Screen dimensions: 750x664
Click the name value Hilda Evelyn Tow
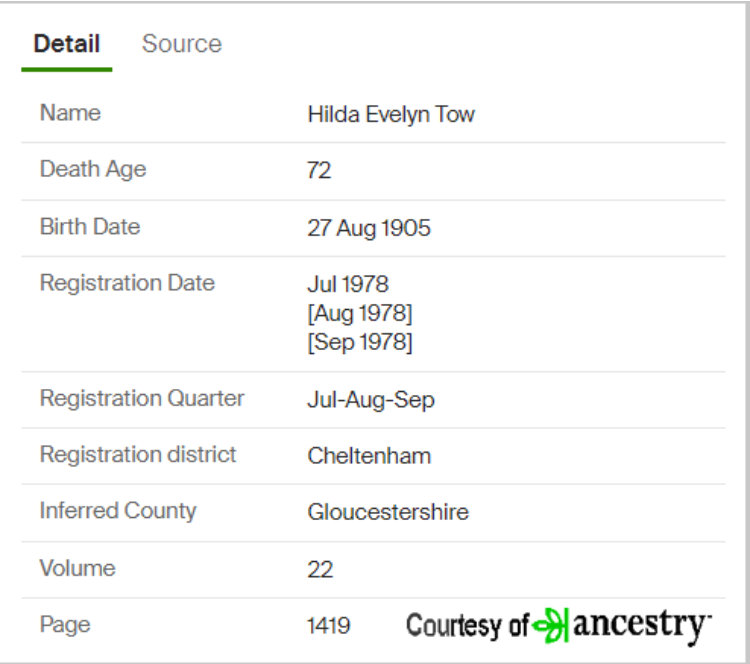point(390,115)
